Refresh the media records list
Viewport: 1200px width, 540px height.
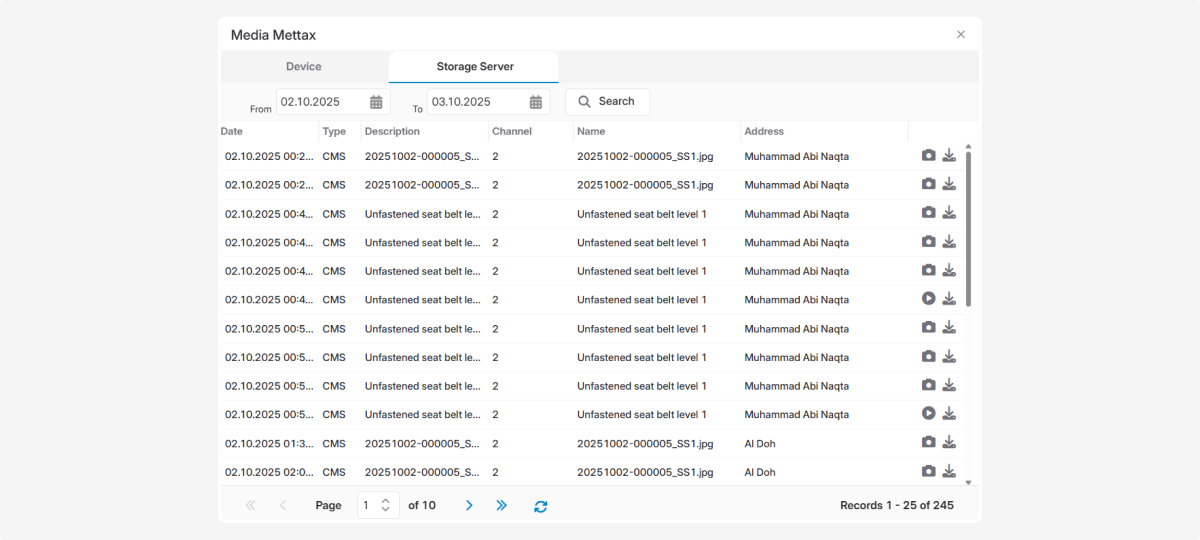click(541, 506)
